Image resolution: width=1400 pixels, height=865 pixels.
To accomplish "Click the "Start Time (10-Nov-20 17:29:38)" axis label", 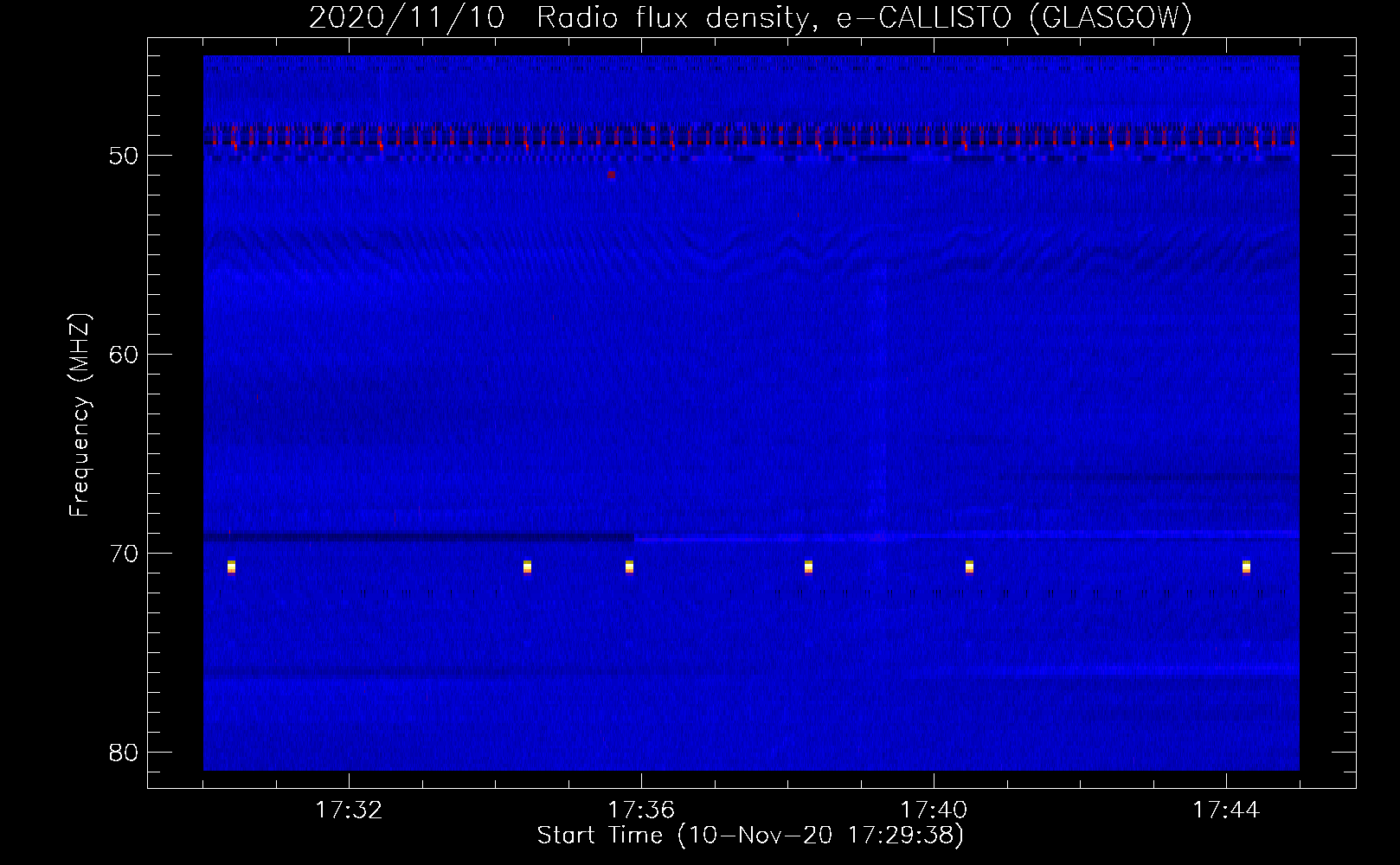I will 750,836.
